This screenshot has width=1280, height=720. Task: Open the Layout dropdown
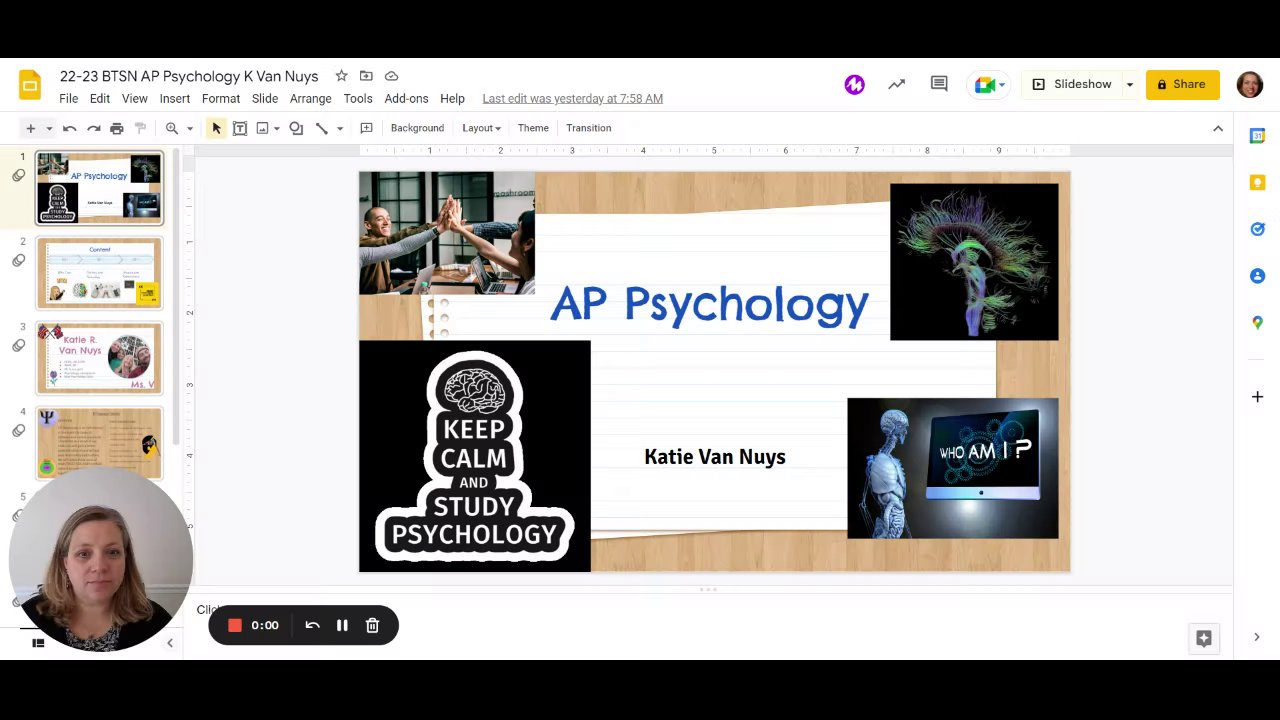pyautogui.click(x=481, y=128)
